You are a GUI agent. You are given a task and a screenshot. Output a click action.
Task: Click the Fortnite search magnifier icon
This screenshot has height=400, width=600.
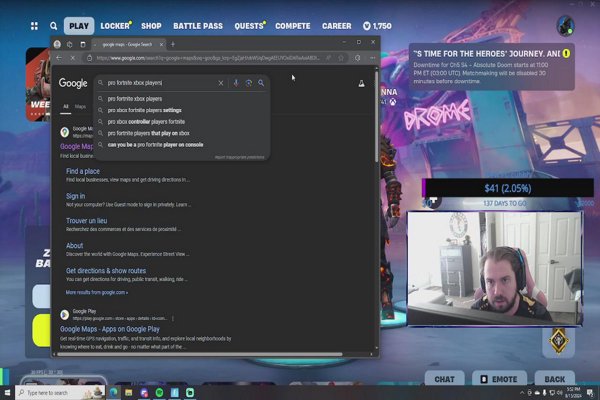54,26
